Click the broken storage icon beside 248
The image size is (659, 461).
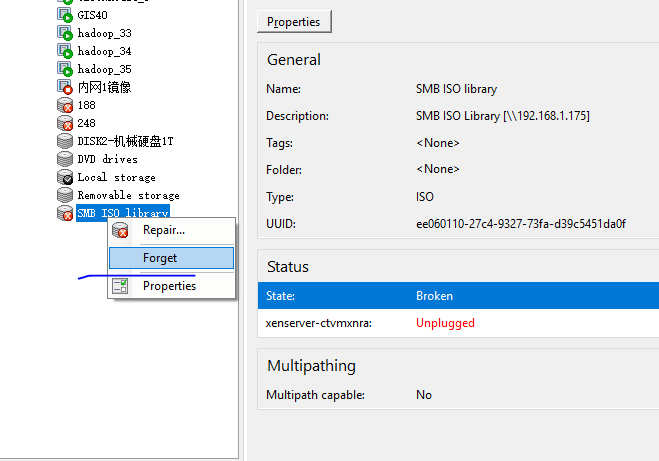(65, 123)
